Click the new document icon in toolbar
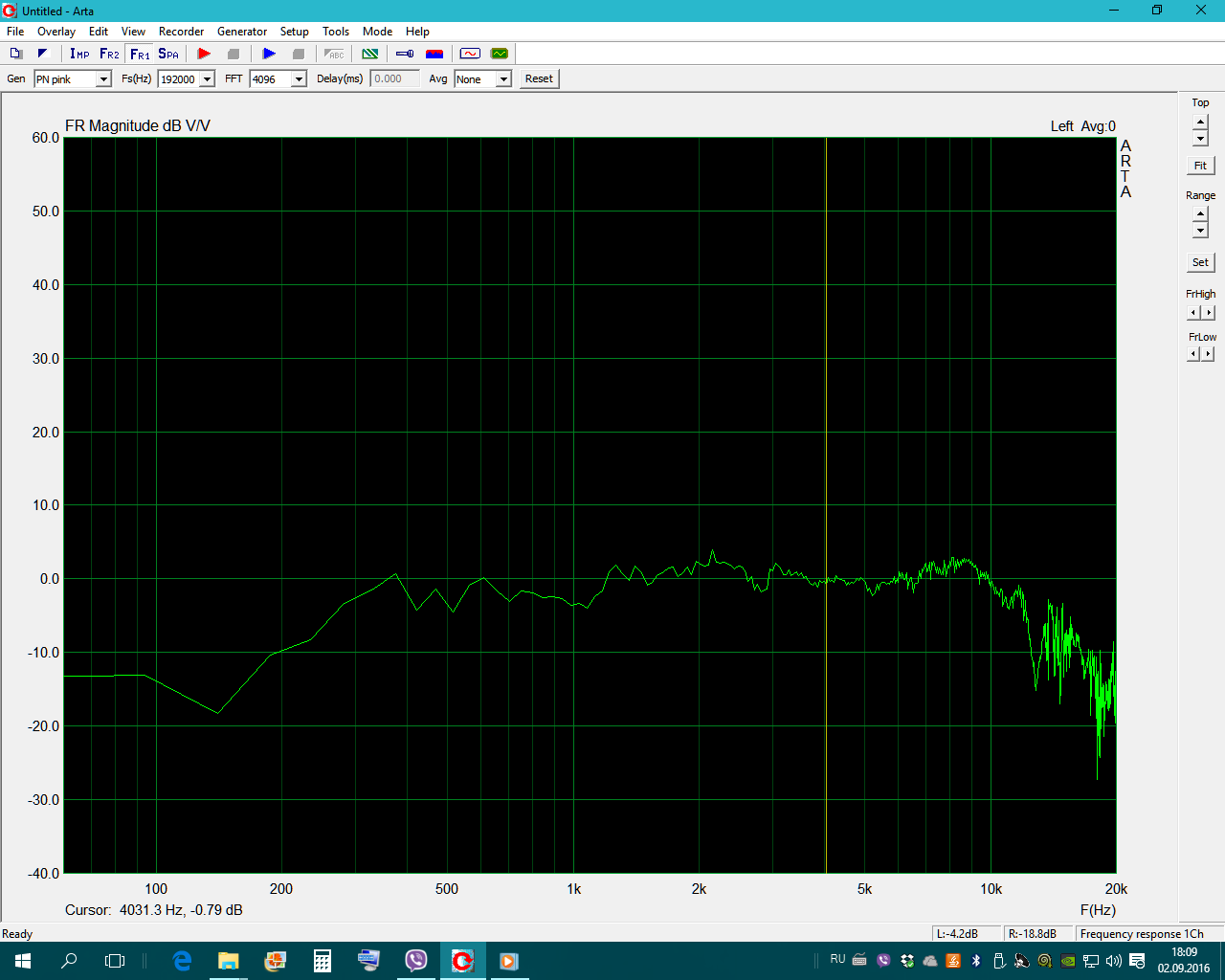The height and width of the screenshot is (980, 1225). 16,54
